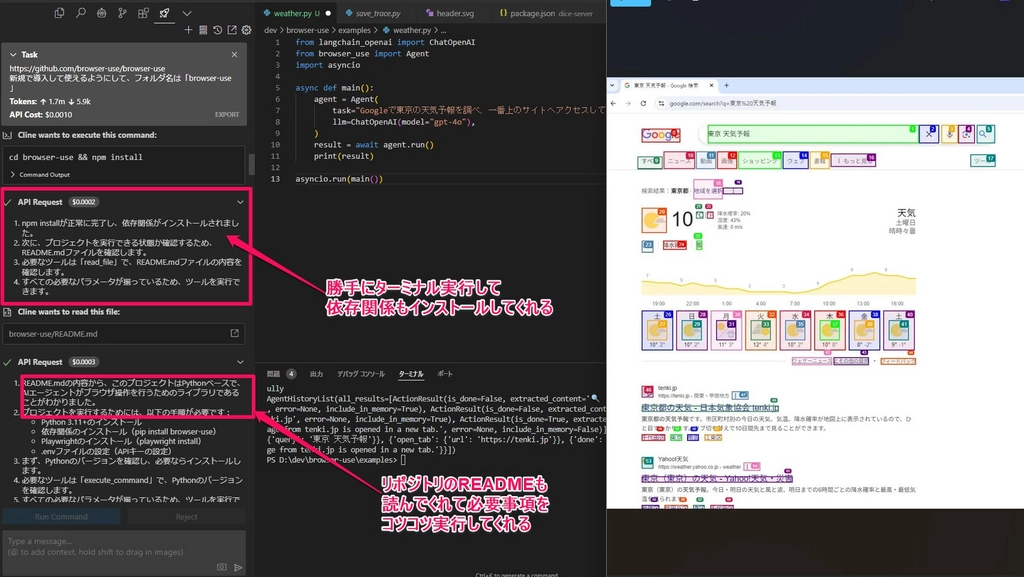The height and width of the screenshot is (577, 1024).
Task: Select the 火 daily forecast tile
Action: pyautogui.click(x=760, y=330)
